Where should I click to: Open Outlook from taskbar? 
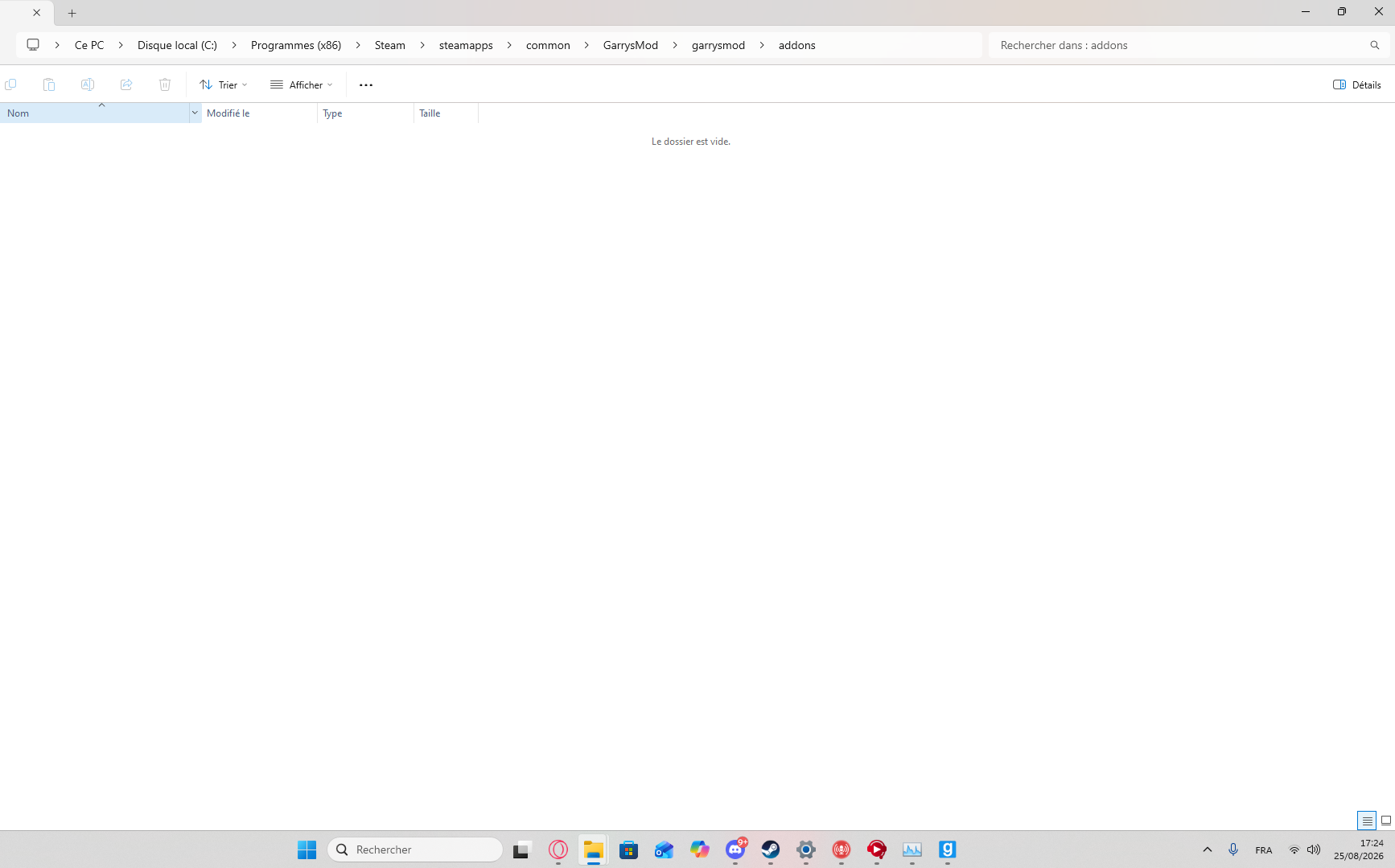click(665, 849)
